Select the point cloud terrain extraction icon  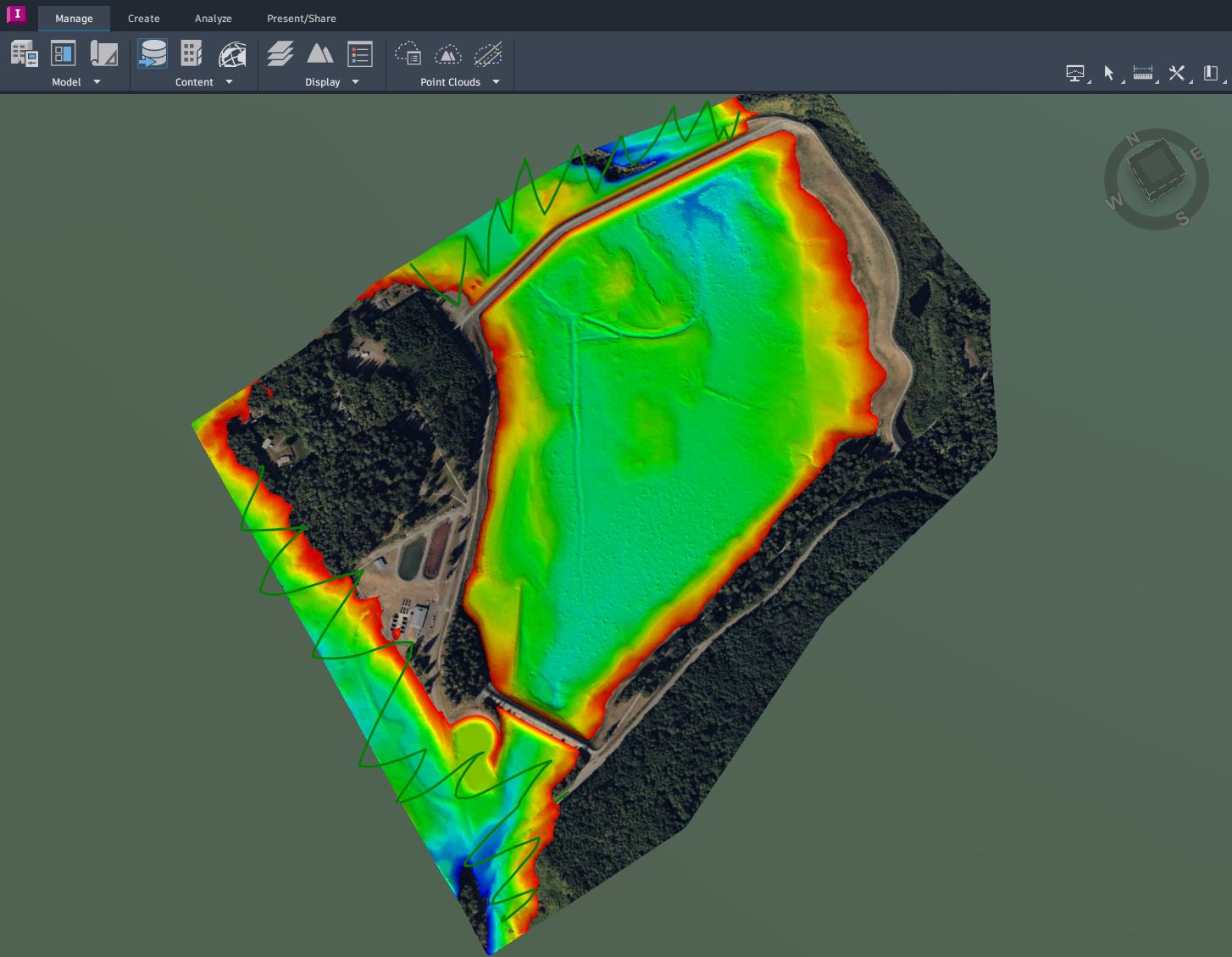point(448,53)
